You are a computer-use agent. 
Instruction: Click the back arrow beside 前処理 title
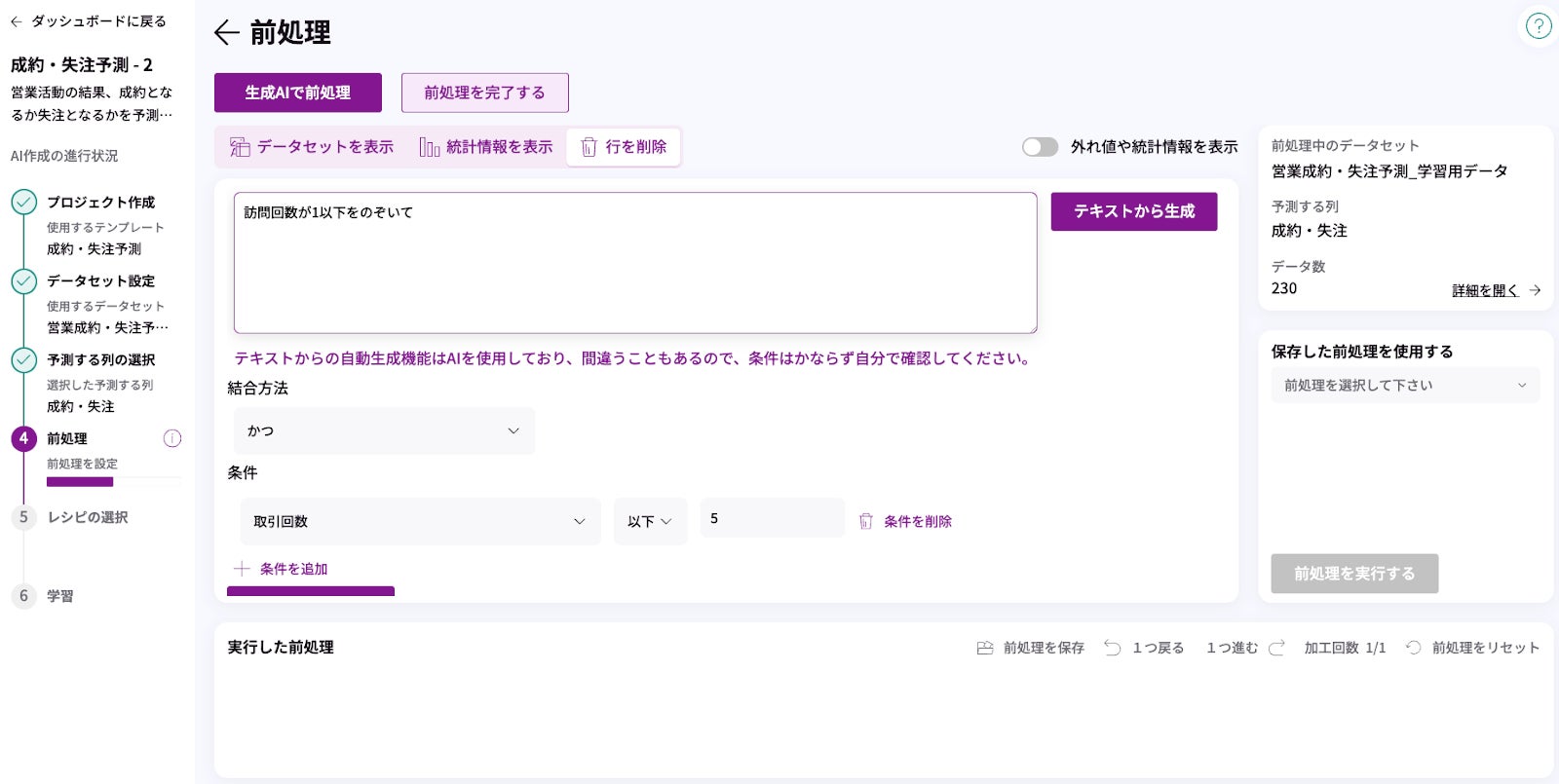(226, 33)
